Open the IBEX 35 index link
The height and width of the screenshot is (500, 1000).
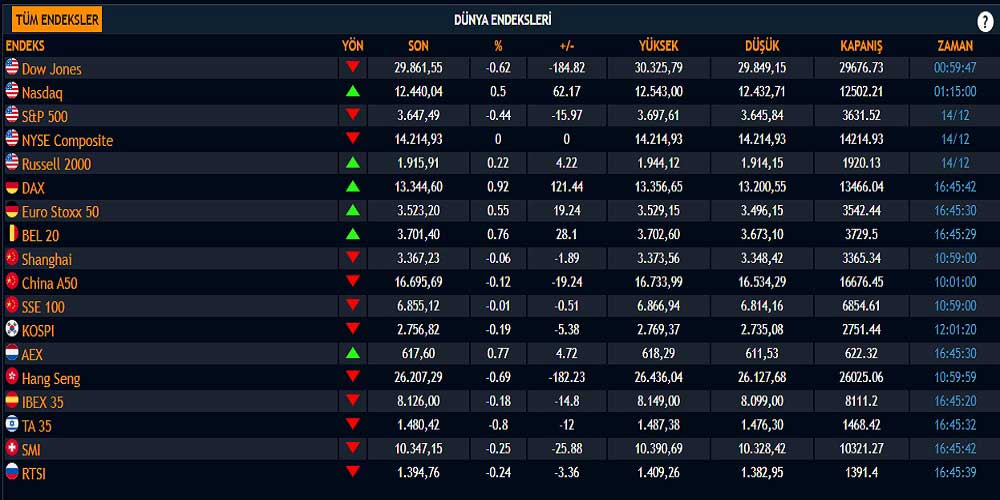coord(43,402)
